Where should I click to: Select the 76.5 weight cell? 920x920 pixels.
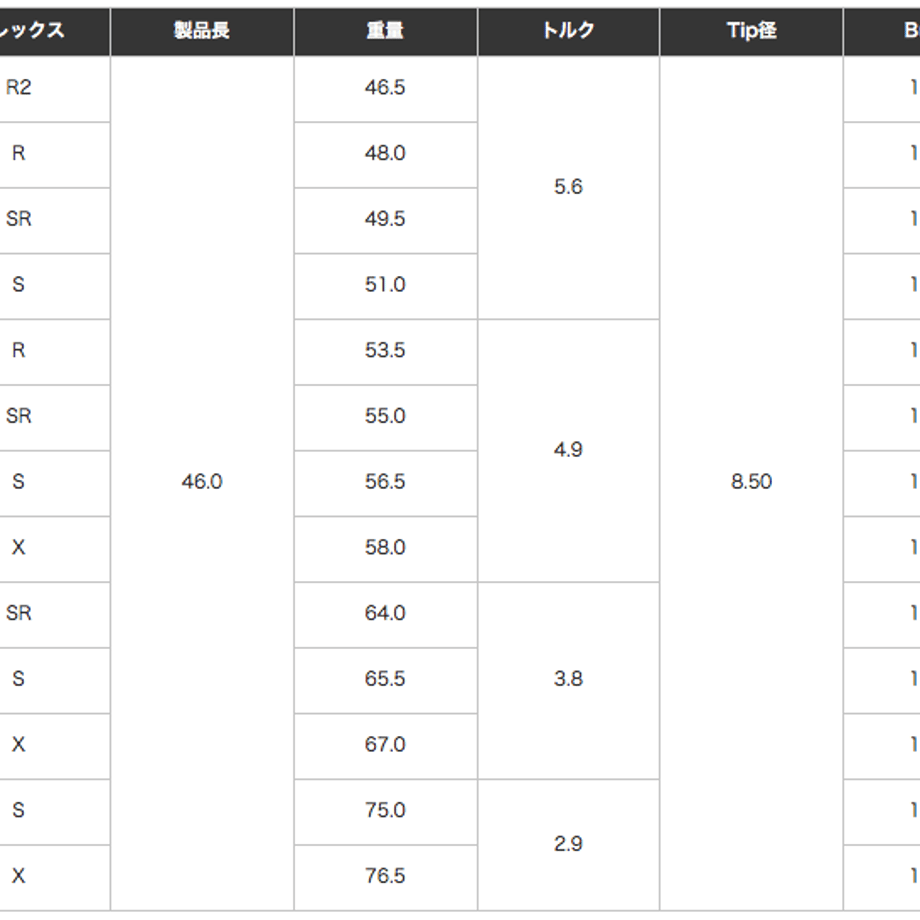pos(385,878)
